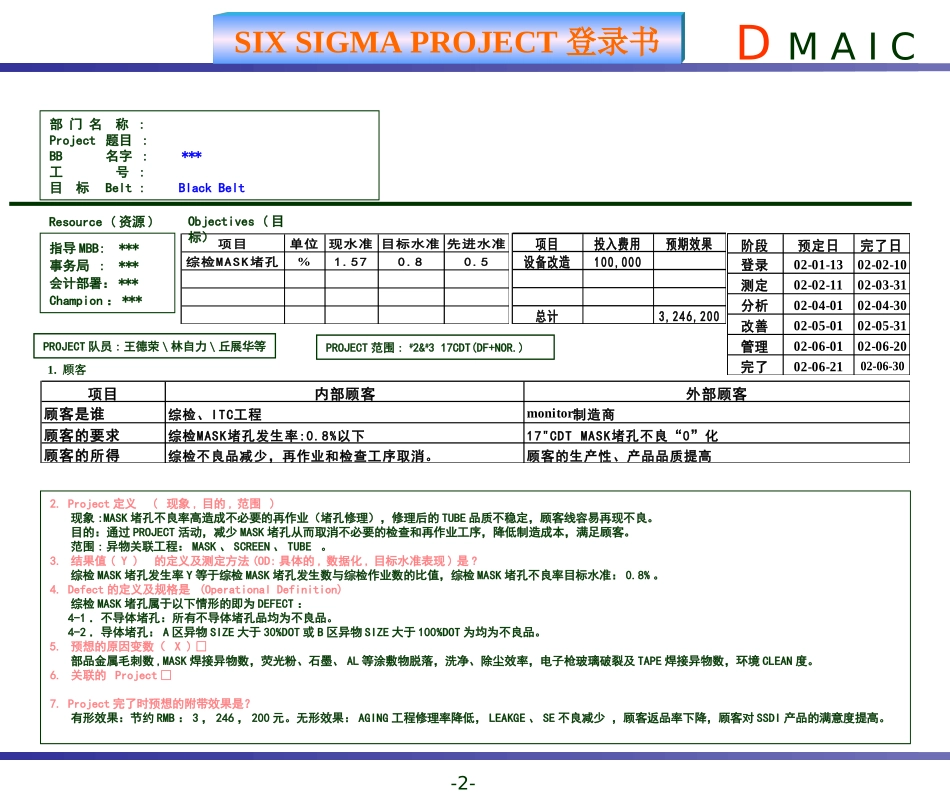
Task: Click the '顾客是谁' row label
Action: [x=103, y=414]
